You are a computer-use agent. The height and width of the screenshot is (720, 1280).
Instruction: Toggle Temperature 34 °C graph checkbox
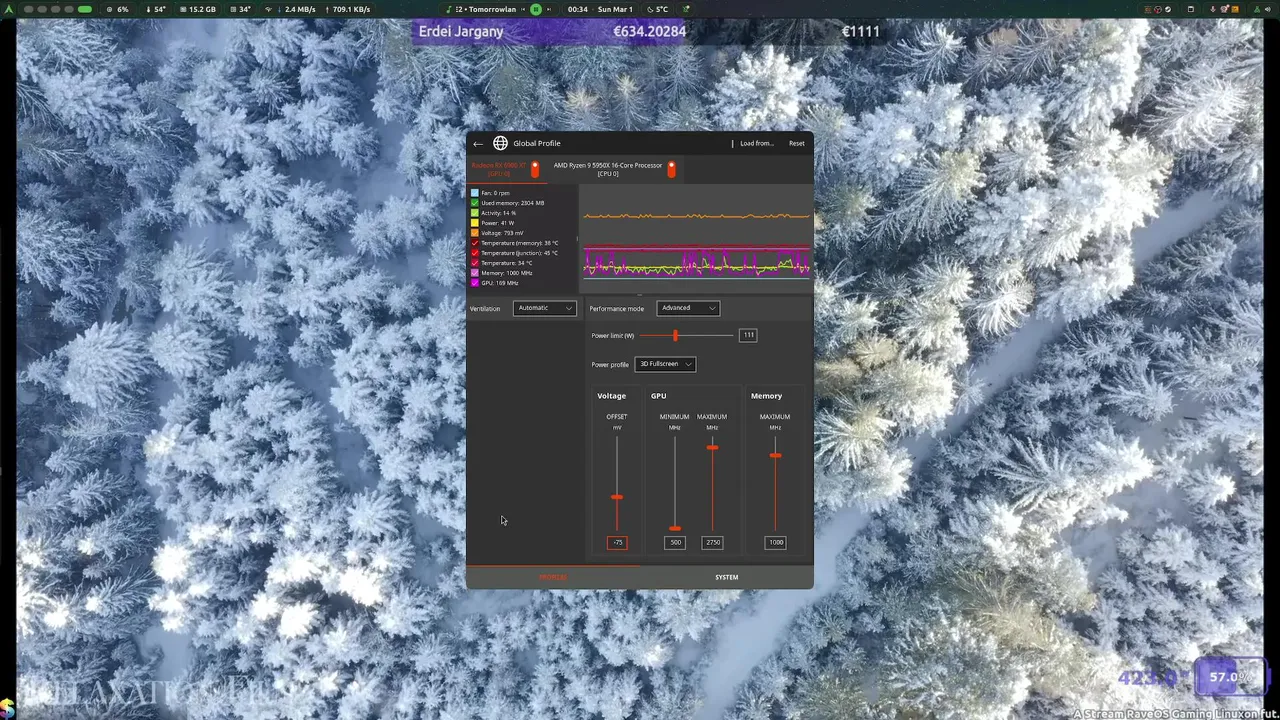coord(475,263)
